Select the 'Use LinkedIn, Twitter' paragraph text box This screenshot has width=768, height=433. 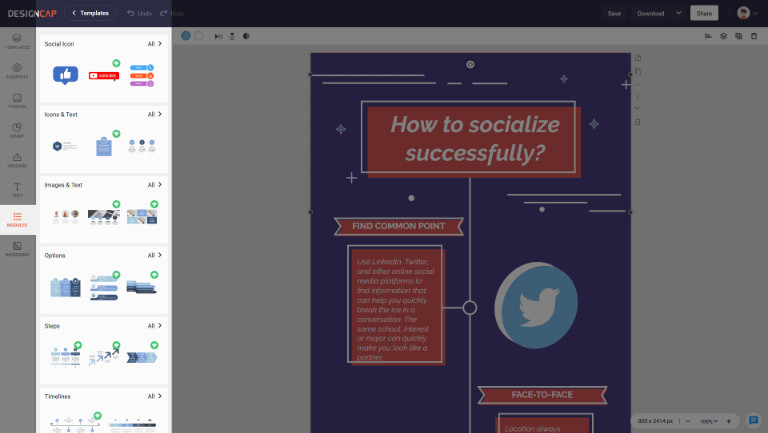click(x=395, y=309)
